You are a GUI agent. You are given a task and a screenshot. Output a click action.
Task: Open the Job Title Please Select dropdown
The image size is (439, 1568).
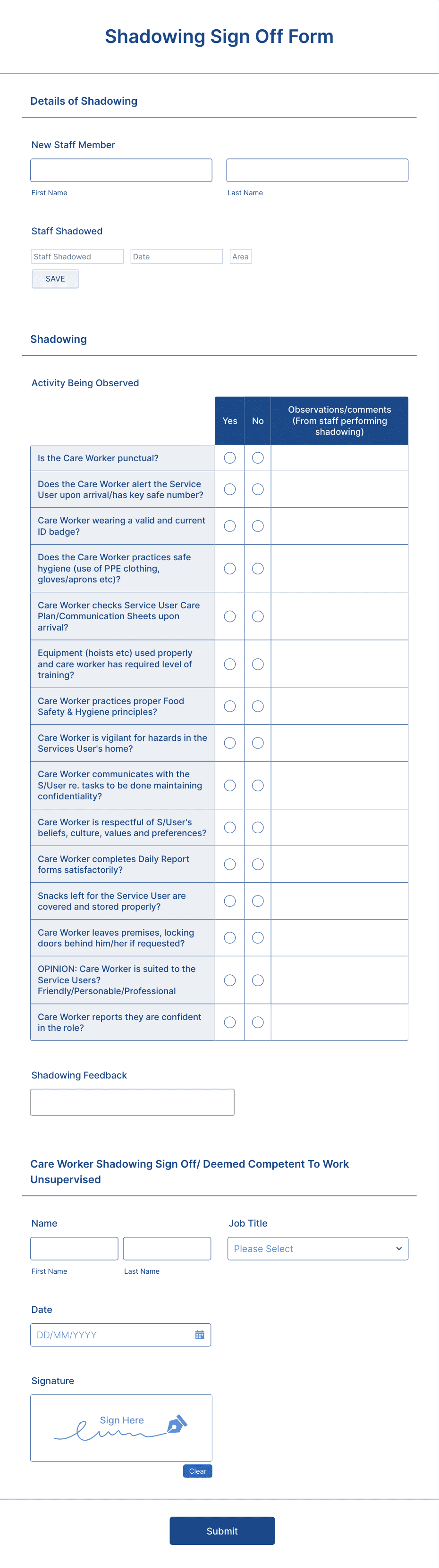coord(317,1248)
